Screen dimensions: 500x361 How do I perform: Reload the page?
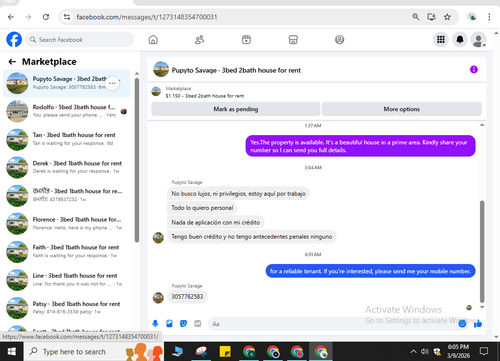pos(46,17)
